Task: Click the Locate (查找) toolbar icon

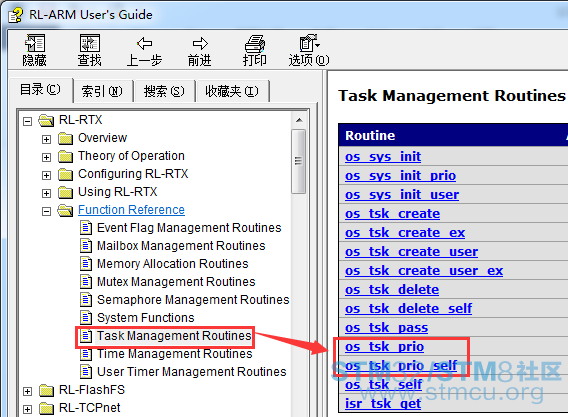Action: 89,43
